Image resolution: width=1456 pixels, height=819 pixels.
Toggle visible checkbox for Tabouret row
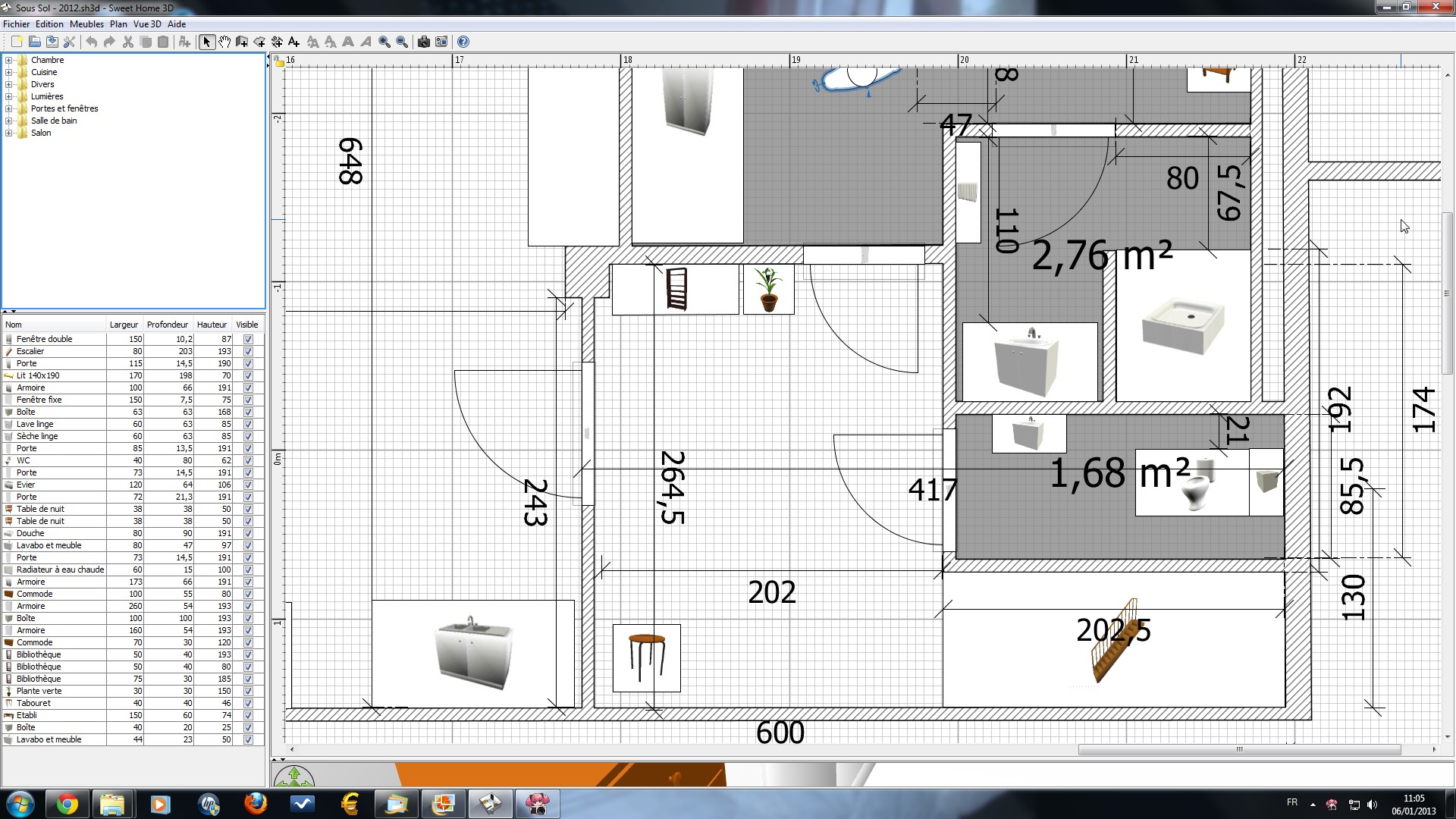coord(248,704)
